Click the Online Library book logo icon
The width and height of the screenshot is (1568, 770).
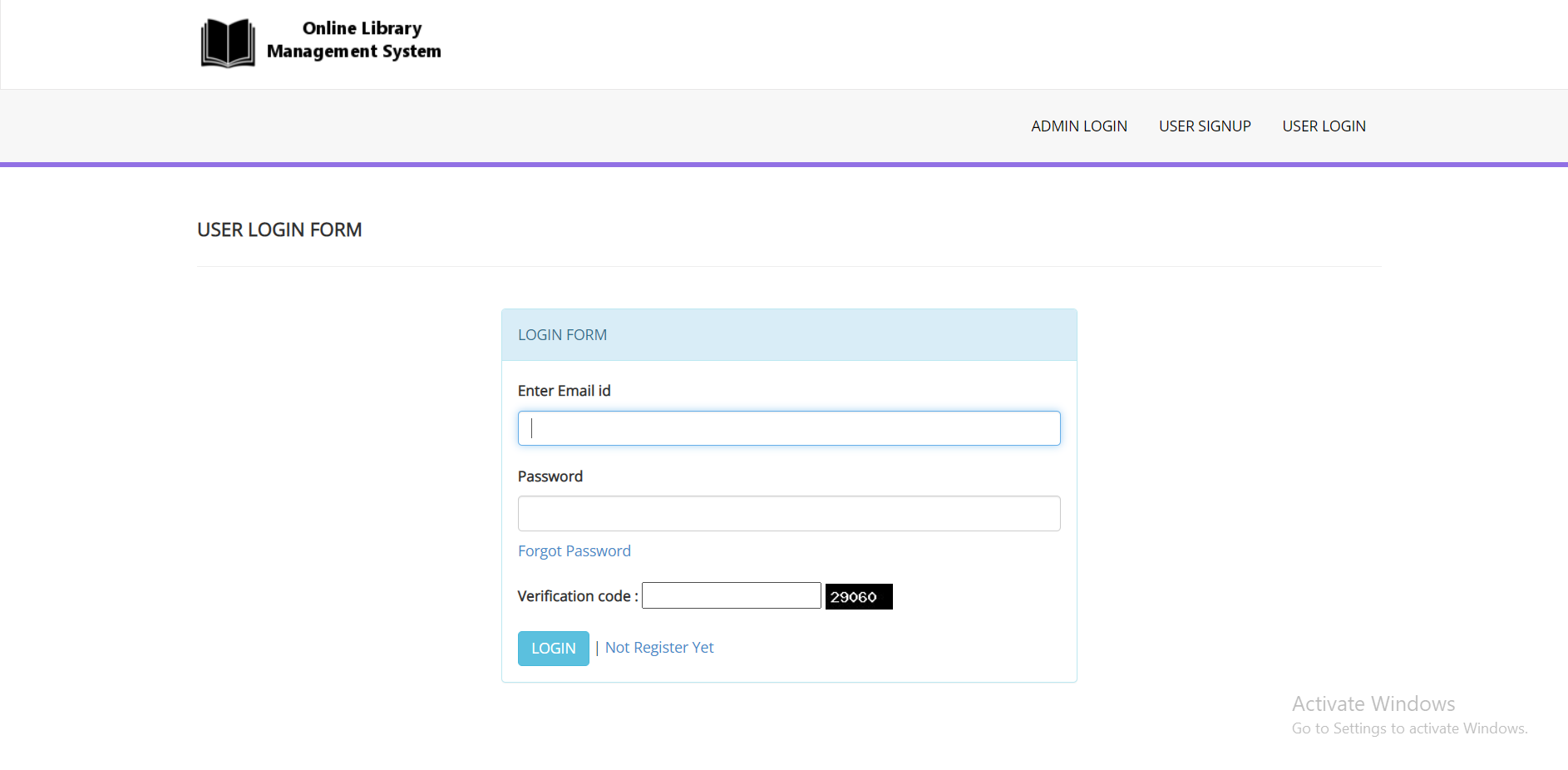(x=227, y=42)
